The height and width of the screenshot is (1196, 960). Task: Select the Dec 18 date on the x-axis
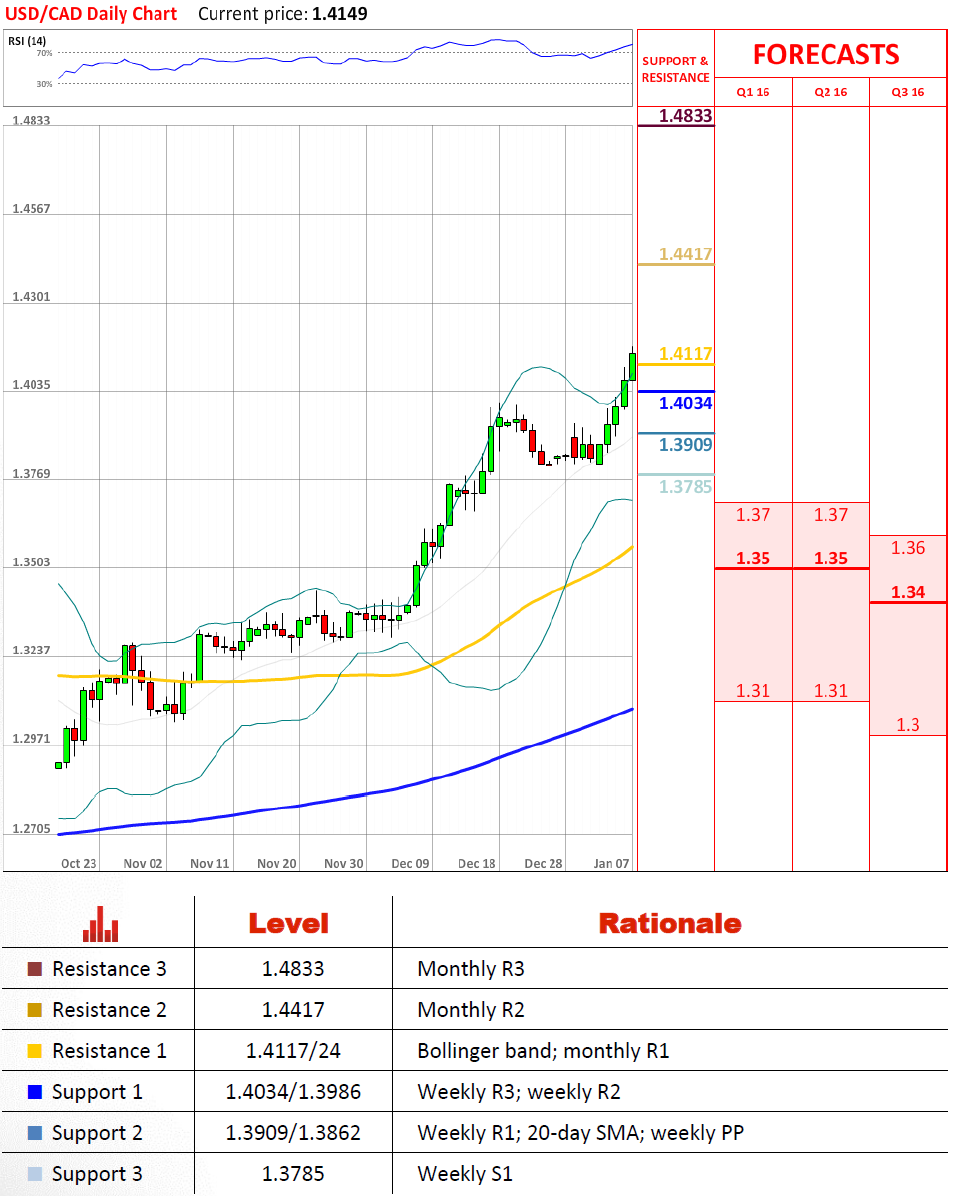coord(475,863)
